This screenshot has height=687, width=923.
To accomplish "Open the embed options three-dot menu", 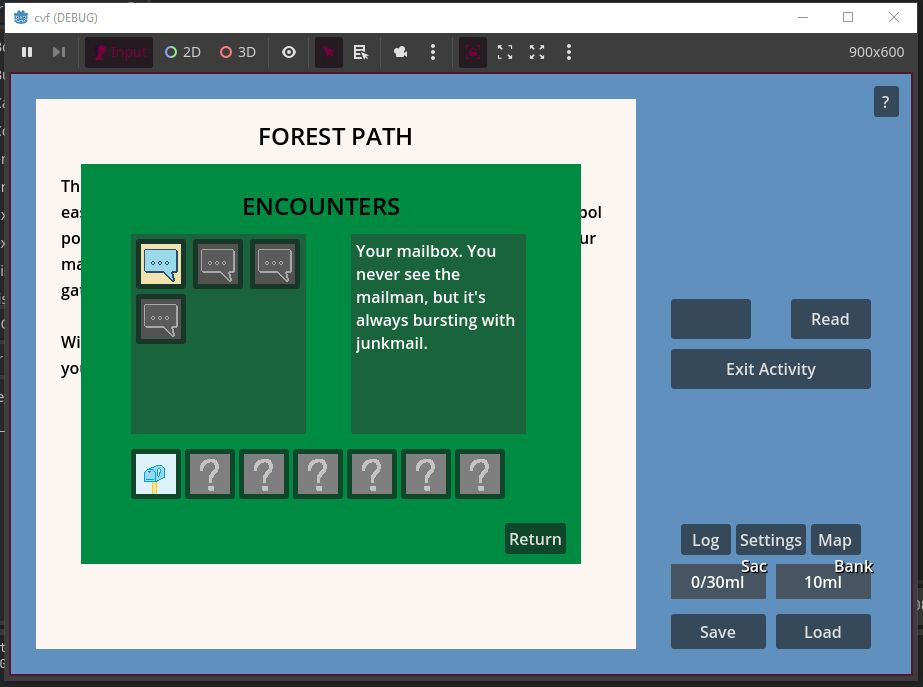I will click(x=569, y=52).
